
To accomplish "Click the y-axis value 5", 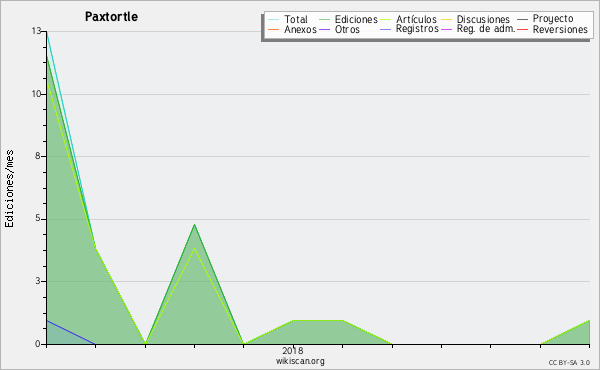I will (38, 218).
